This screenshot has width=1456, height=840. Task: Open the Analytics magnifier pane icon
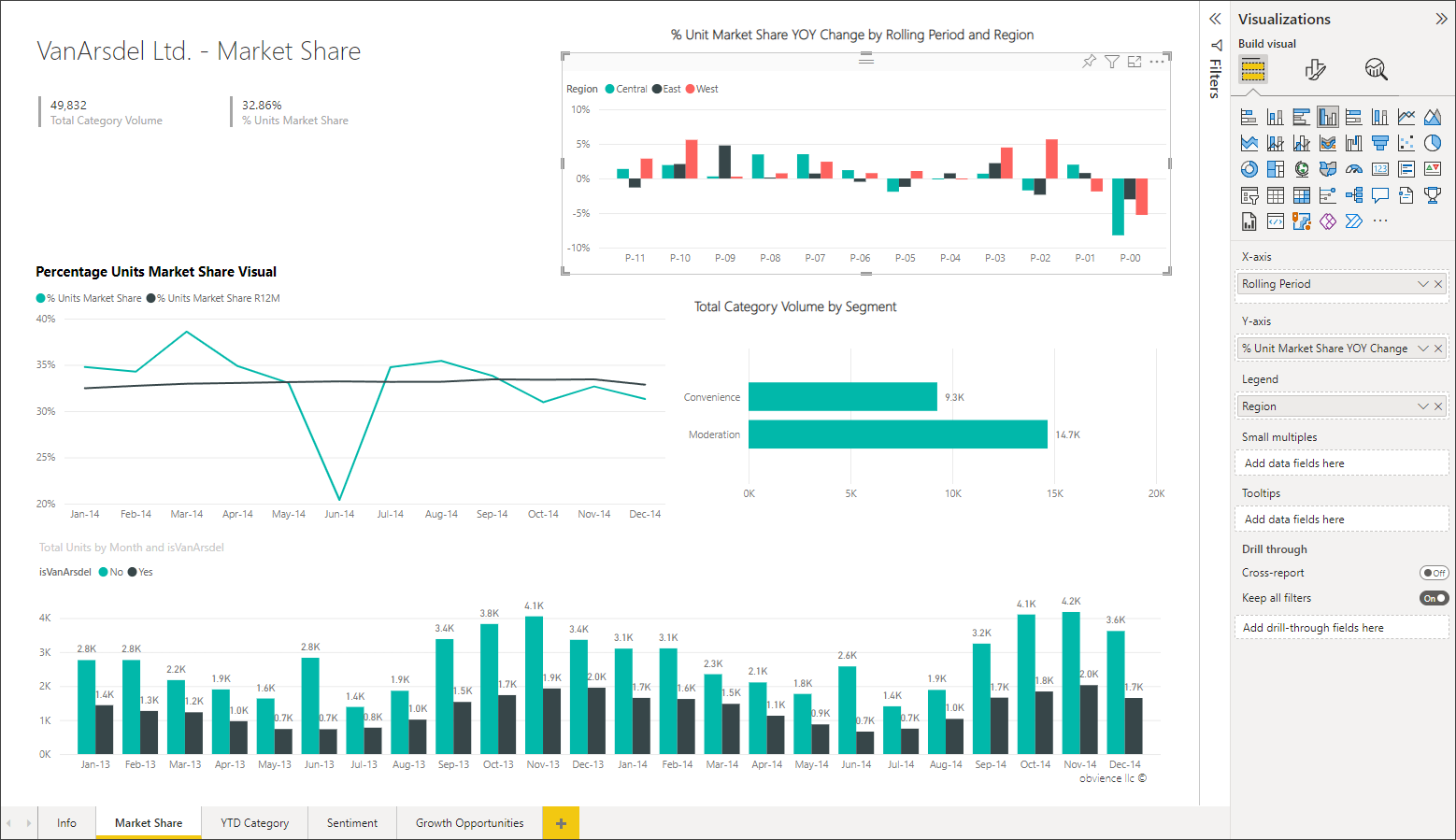(x=1376, y=69)
